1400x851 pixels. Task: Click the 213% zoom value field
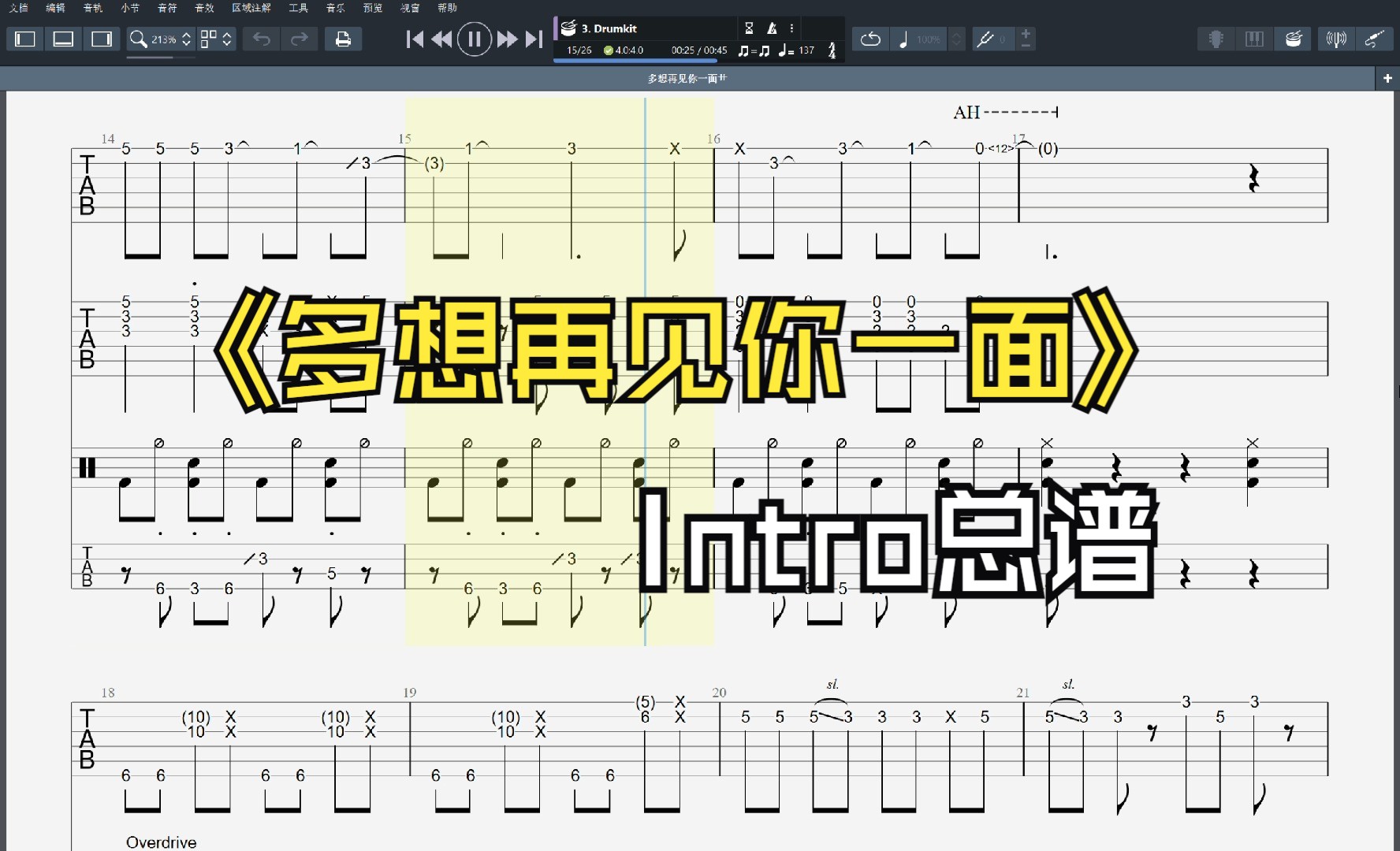[164, 39]
